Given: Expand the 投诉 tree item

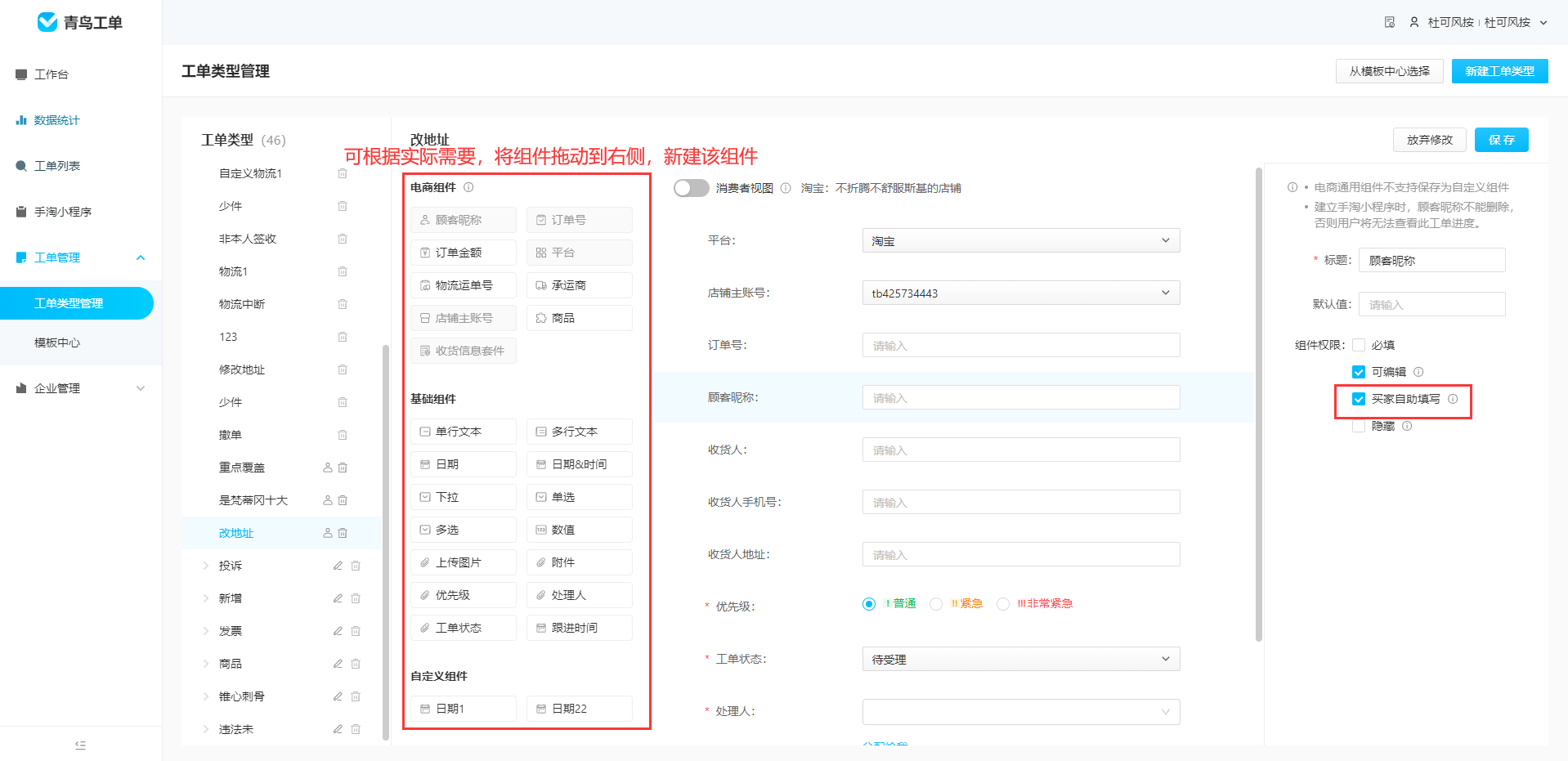Looking at the screenshot, I should point(206,566).
